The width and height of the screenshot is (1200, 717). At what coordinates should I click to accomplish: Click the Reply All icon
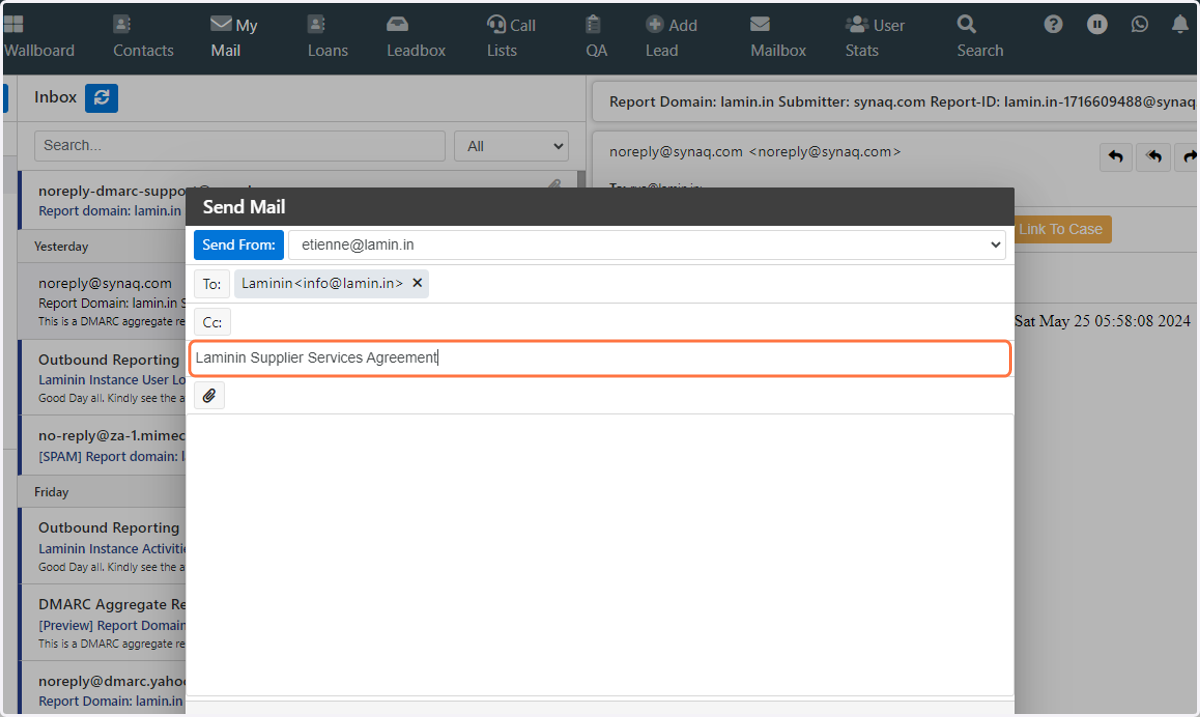point(1153,157)
